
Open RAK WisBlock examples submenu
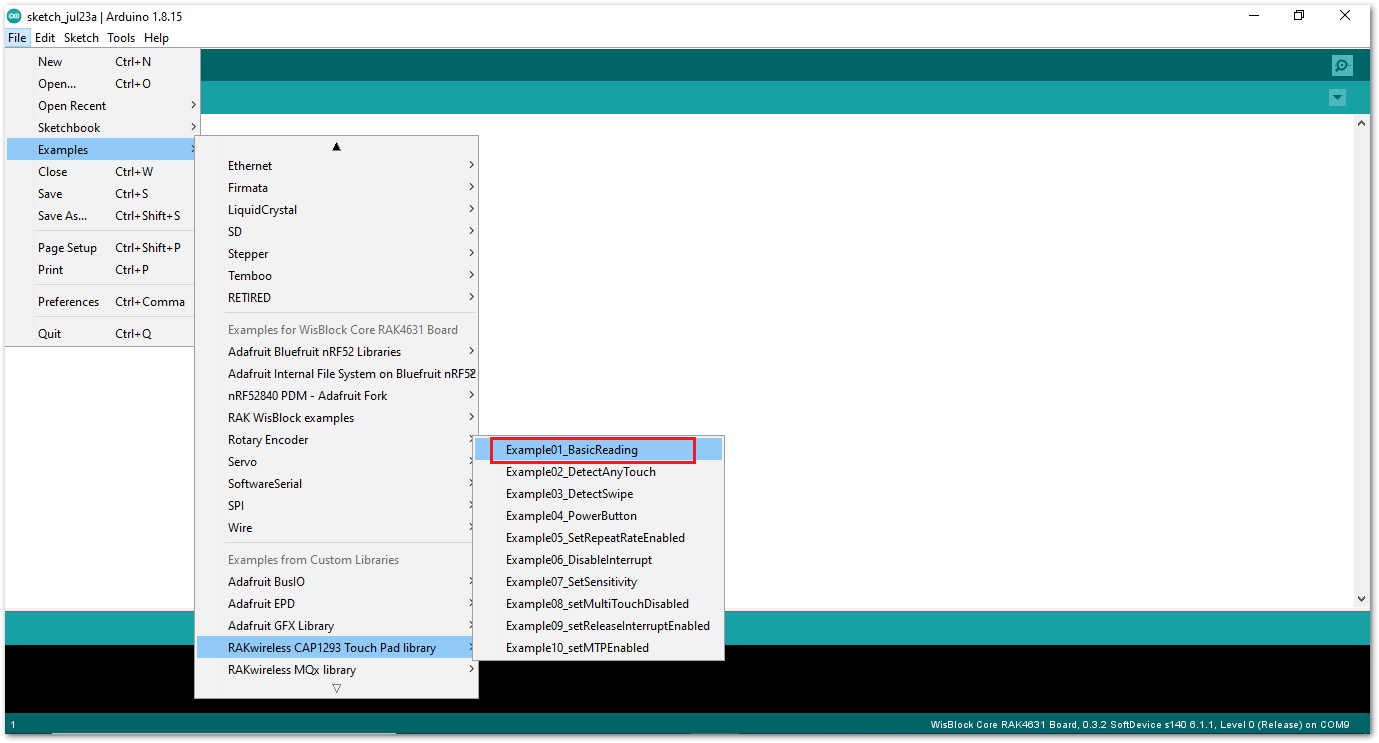click(x=337, y=418)
